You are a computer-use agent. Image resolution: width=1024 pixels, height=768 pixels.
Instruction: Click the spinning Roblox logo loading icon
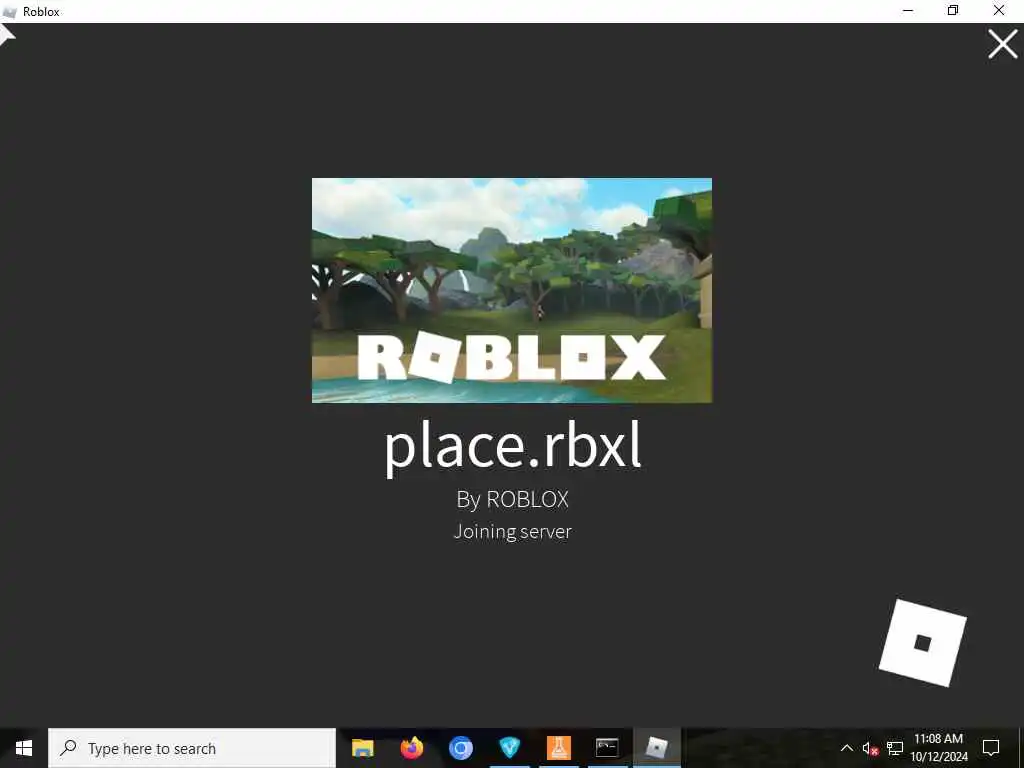click(x=922, y=643)
